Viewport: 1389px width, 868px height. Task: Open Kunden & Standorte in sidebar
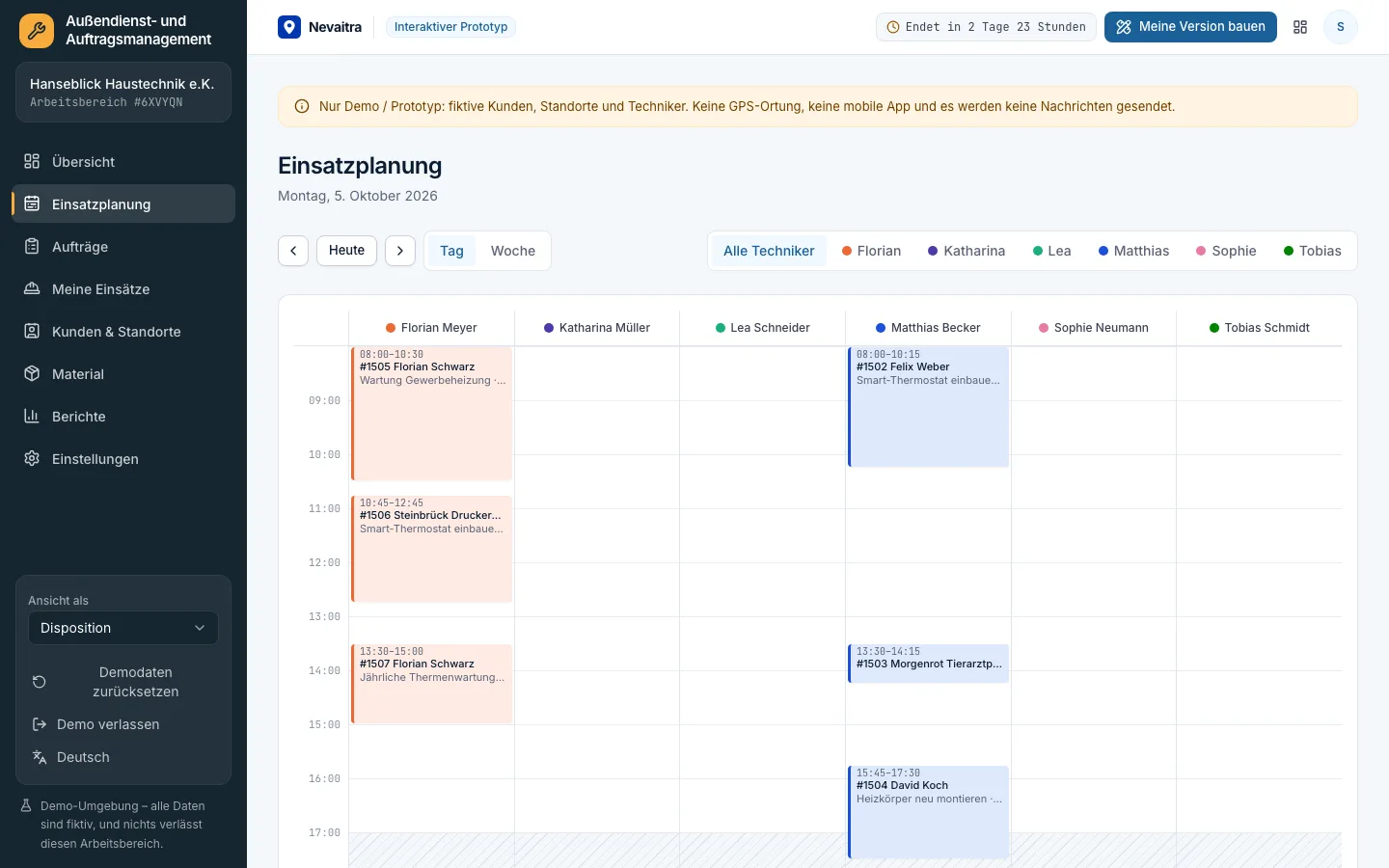coord(123,331)
